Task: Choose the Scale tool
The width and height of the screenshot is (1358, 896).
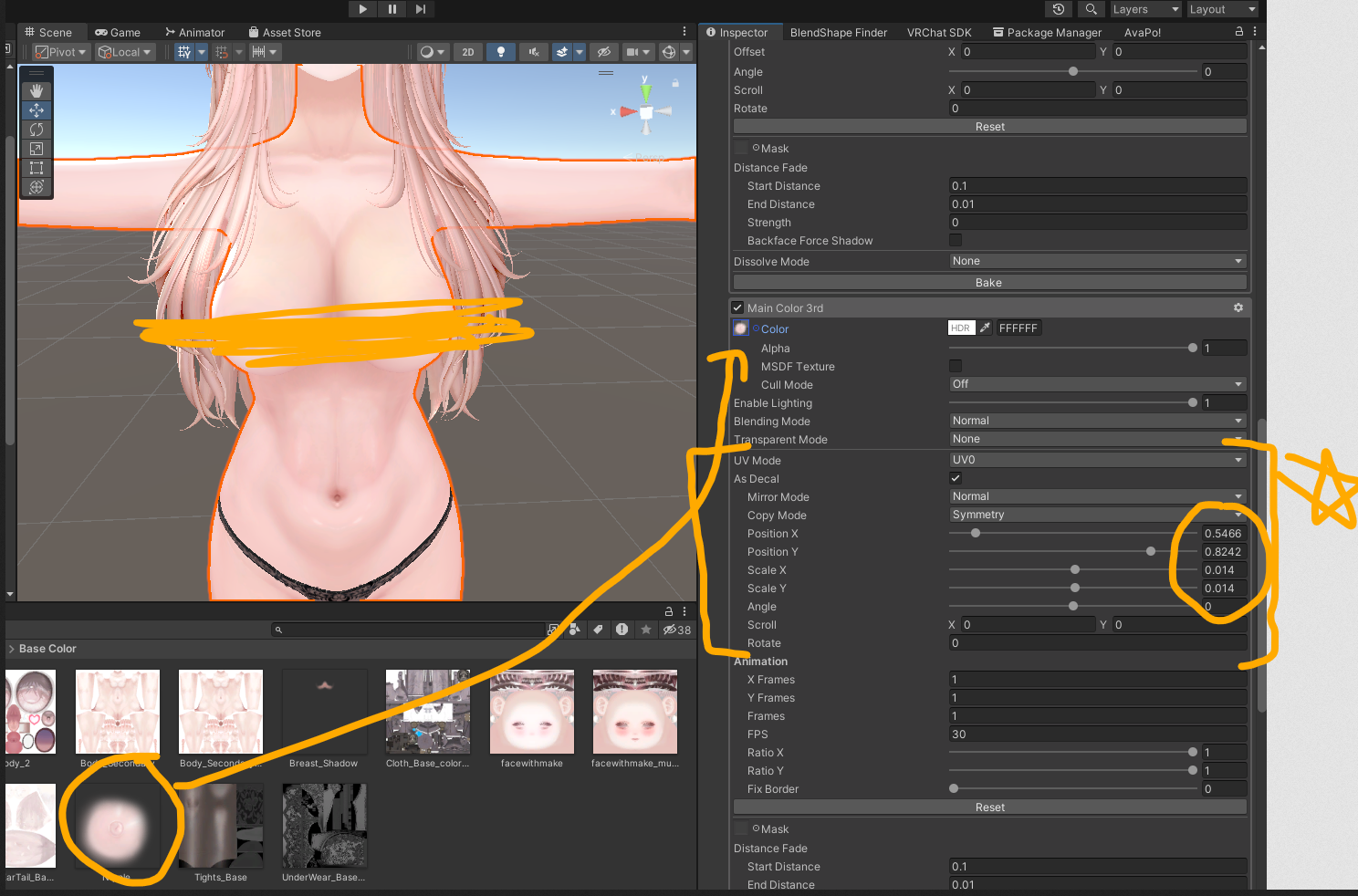Action: coord(37,149)
